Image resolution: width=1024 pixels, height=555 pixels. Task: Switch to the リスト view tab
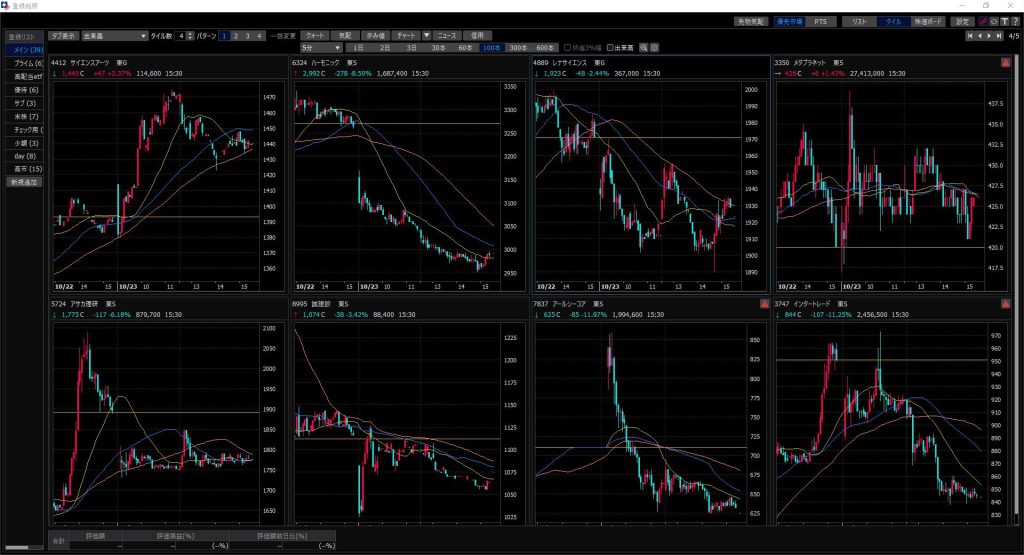pos(858,21)
